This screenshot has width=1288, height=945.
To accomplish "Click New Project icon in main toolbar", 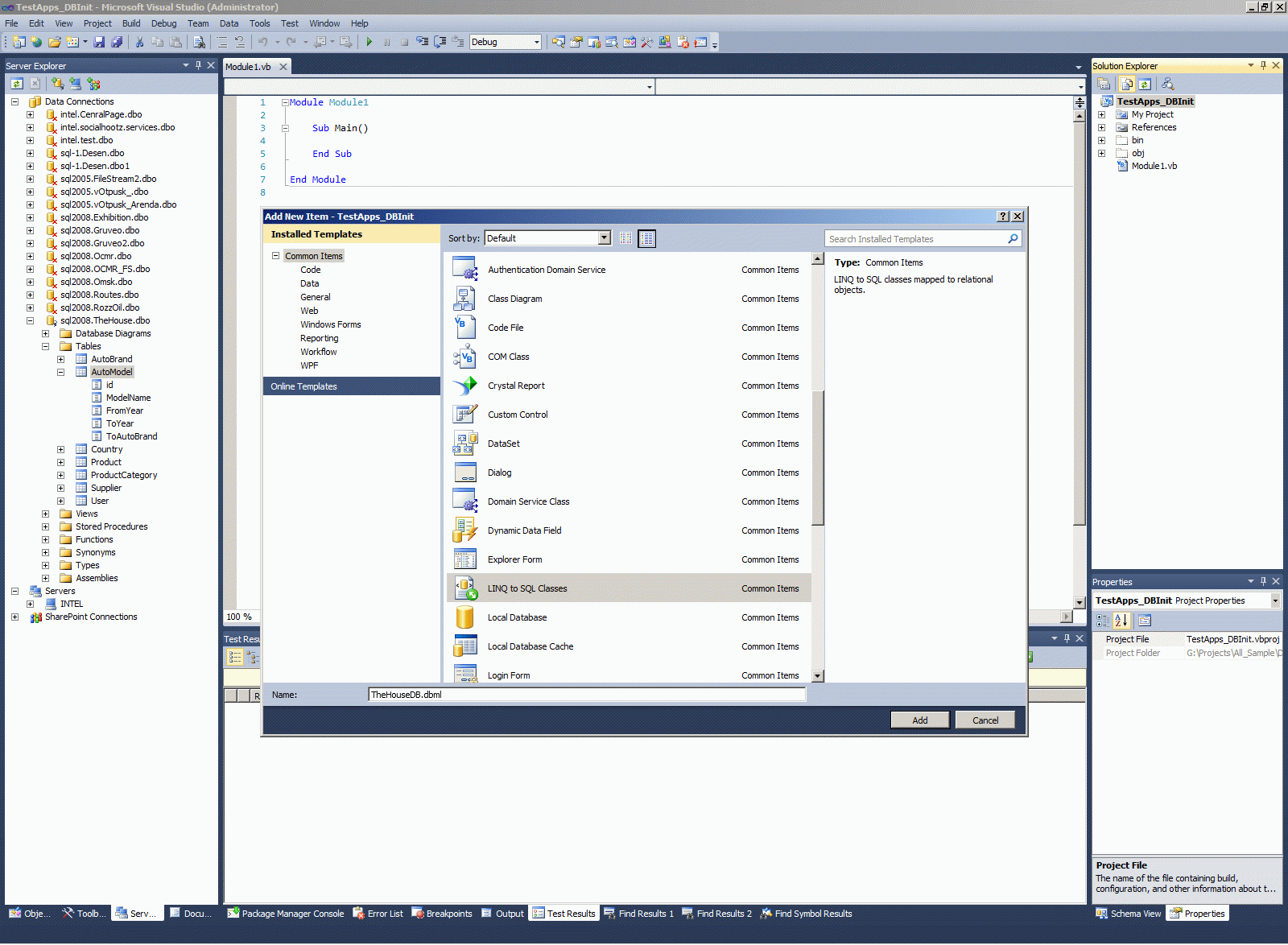I will [x=19, y=42].
